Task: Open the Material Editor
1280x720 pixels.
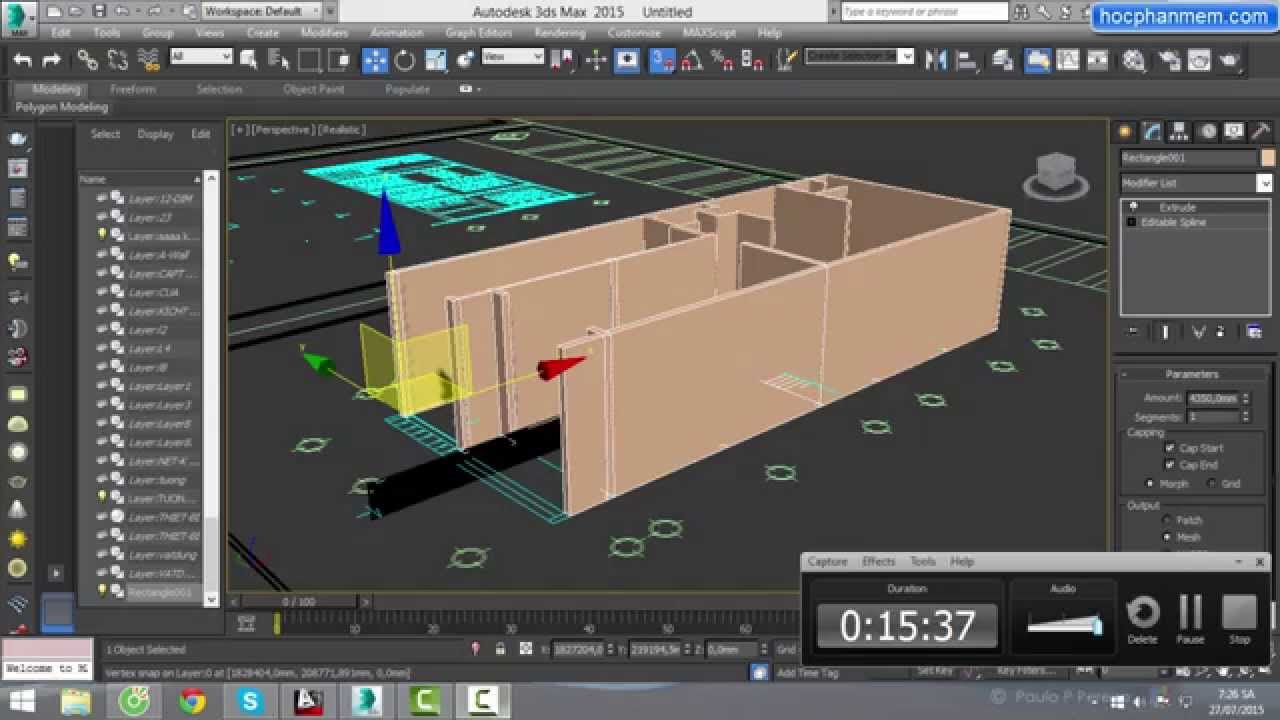Action: 1133,61
